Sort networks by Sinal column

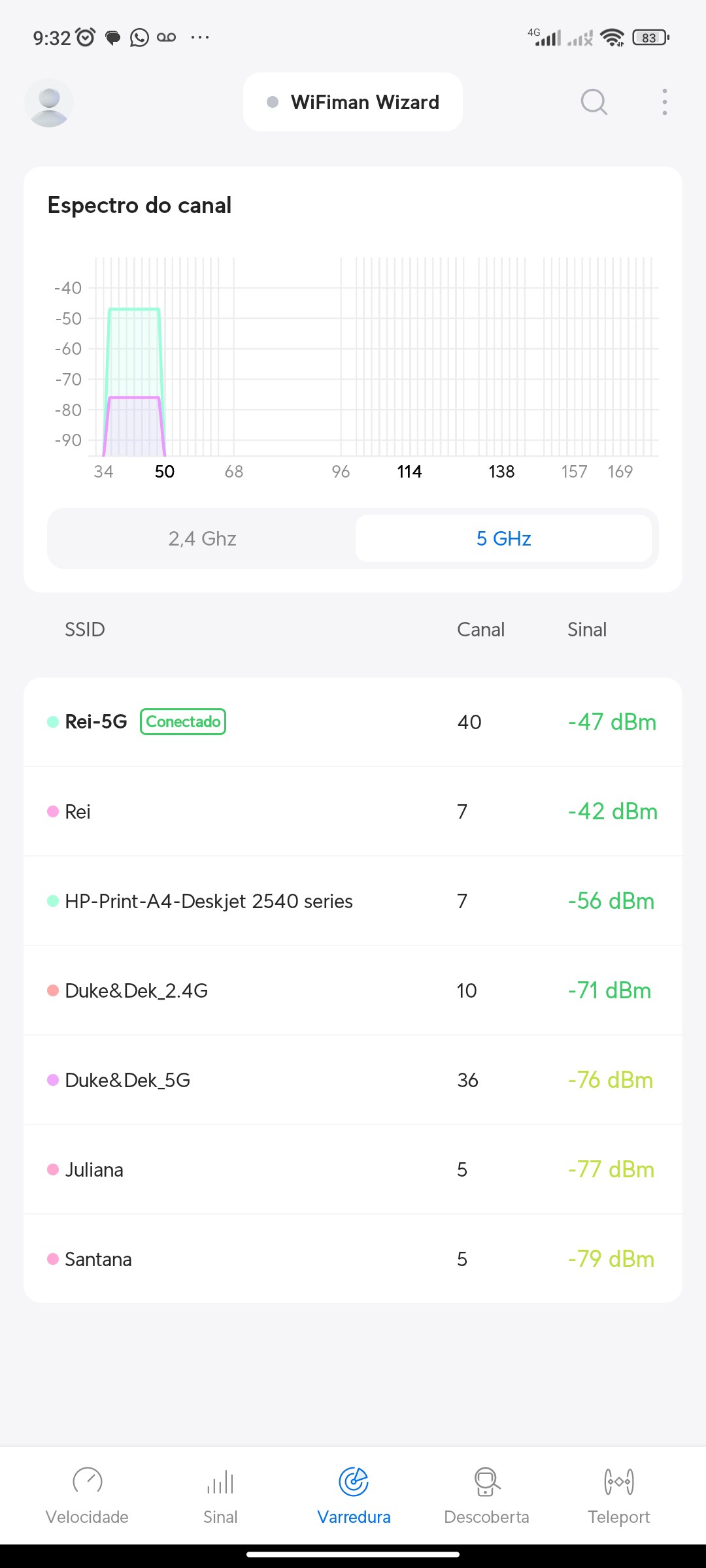coord(587,630)
